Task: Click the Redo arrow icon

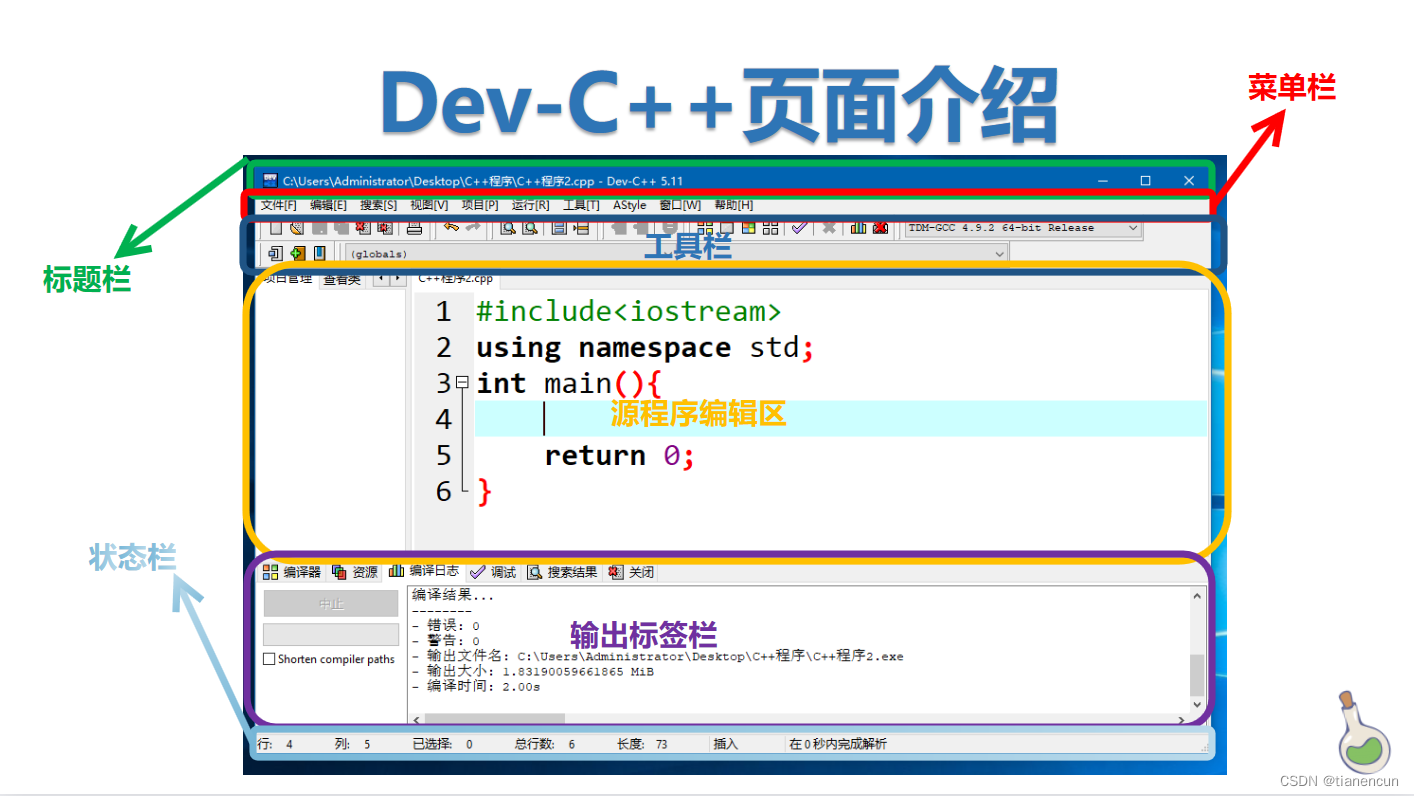Action: [x=473, y=227]
